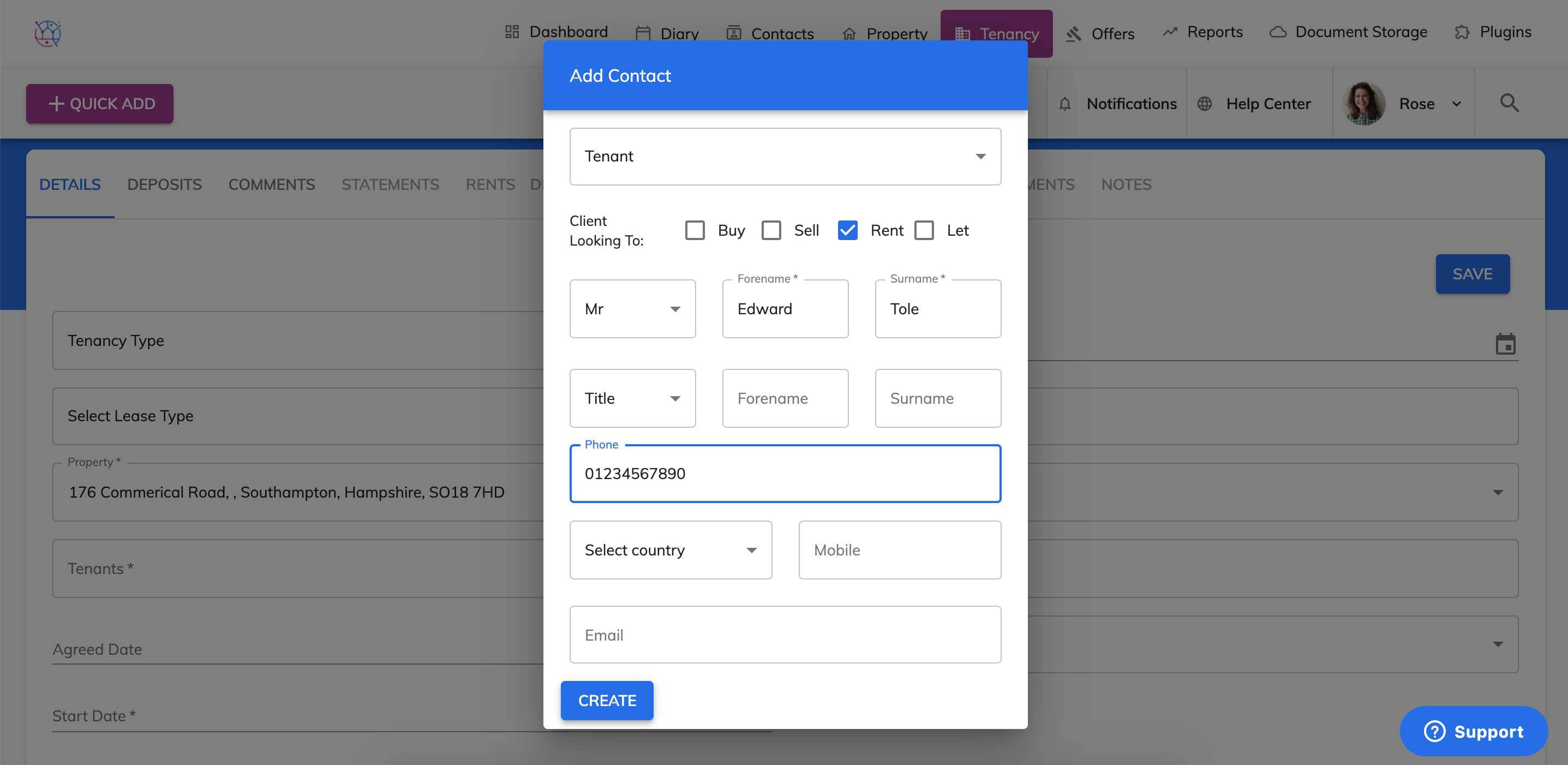Open the calendar date picker icon
The width and height of the screenshot is (1568, 765).
(1505, 344)
